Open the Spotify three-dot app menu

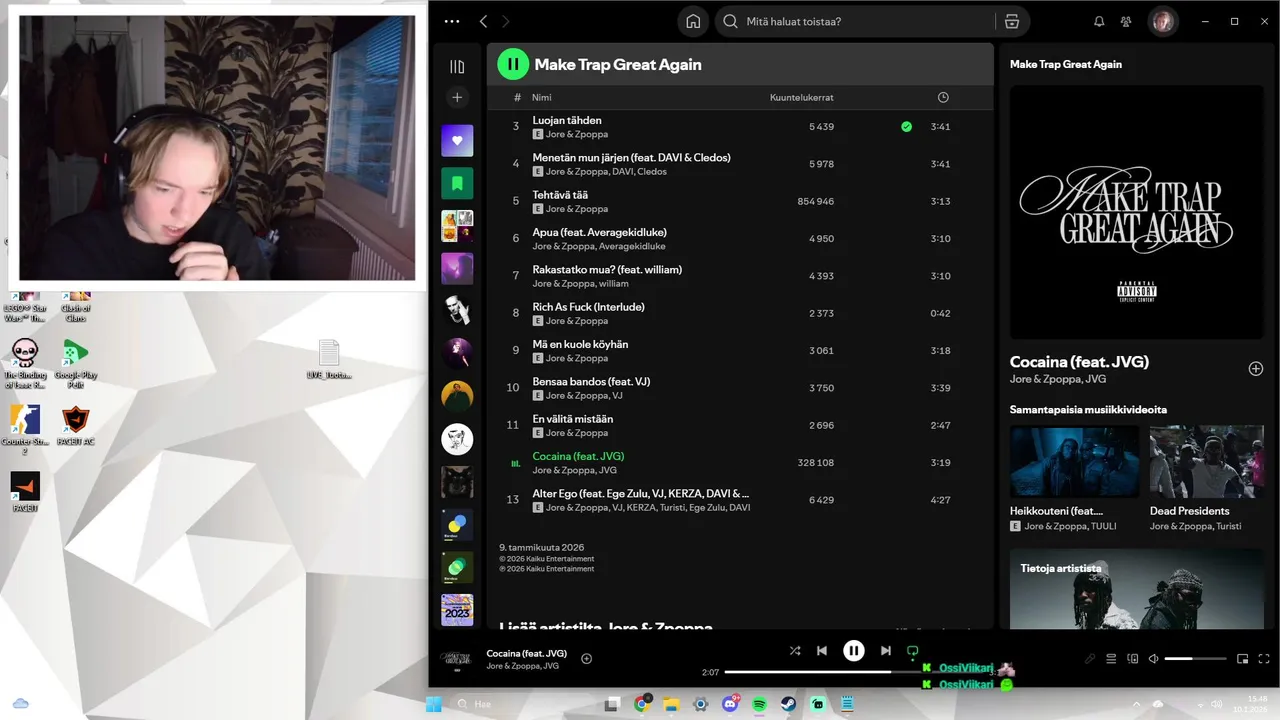pos(452,21)
